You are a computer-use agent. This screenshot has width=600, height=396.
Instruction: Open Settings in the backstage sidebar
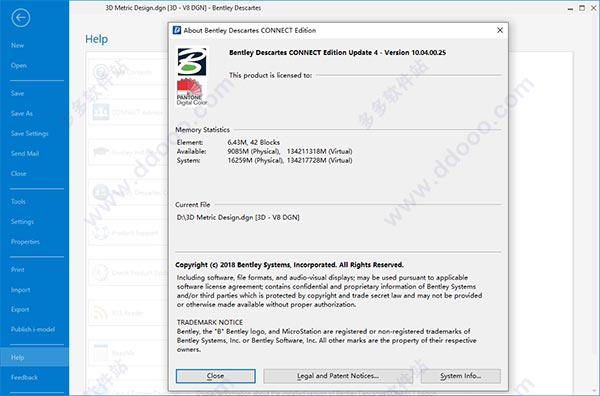click(22, 222)
